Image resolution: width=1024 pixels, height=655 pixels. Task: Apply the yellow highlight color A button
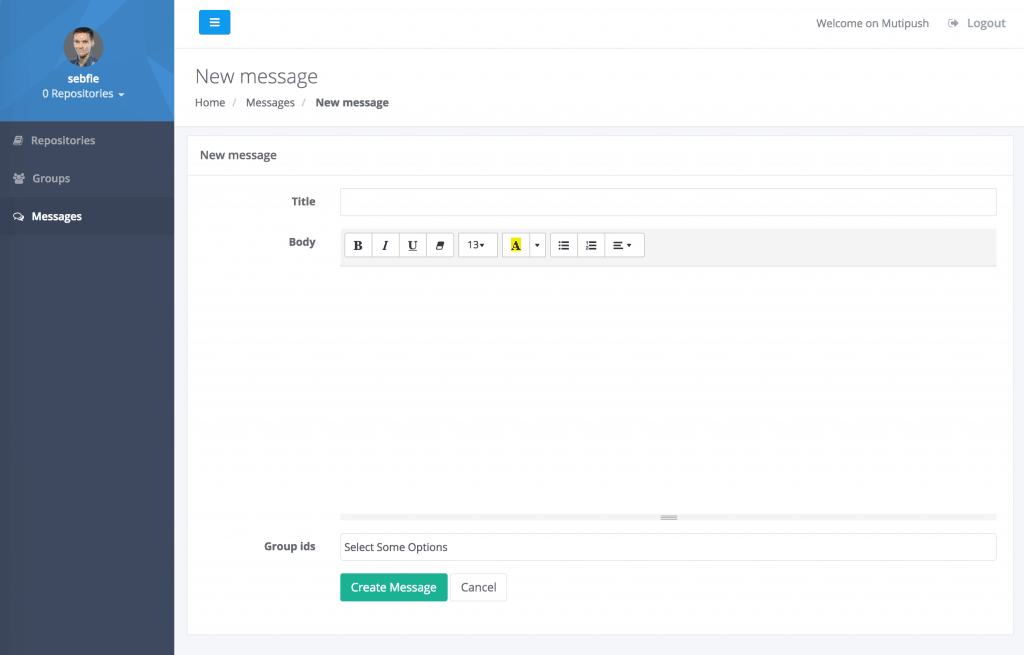click(x=516, y=246)
